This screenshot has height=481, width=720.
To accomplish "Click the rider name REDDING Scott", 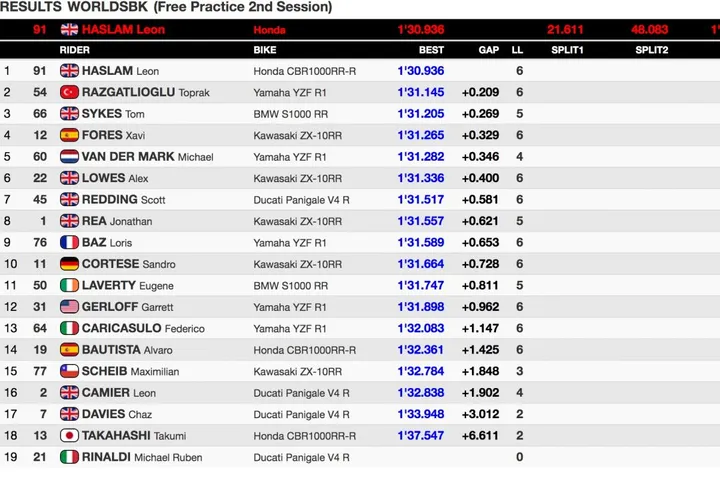I will pyautogui.click(x=124, y=200).
